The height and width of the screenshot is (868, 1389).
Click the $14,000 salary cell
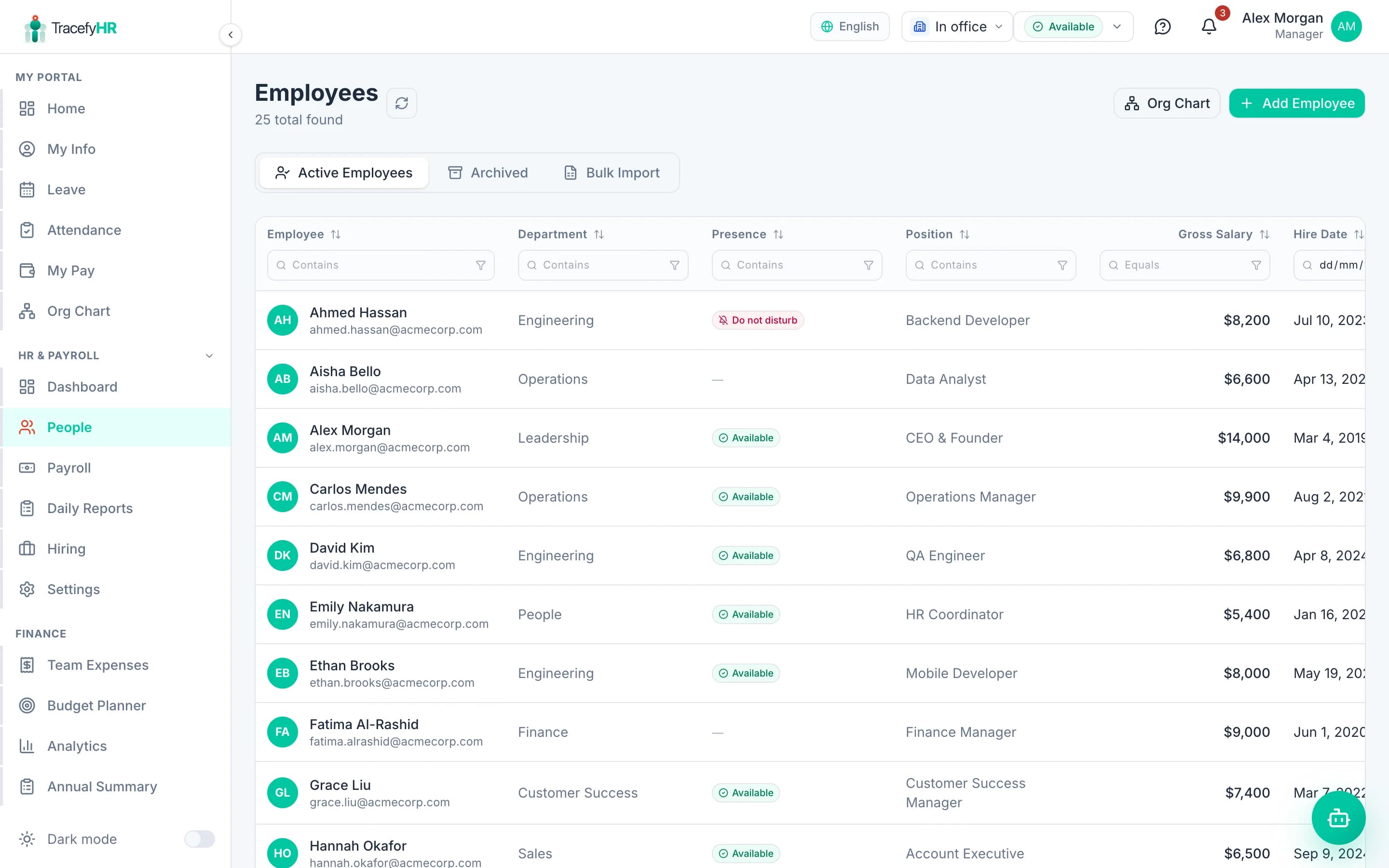[x=1244, y=438]
